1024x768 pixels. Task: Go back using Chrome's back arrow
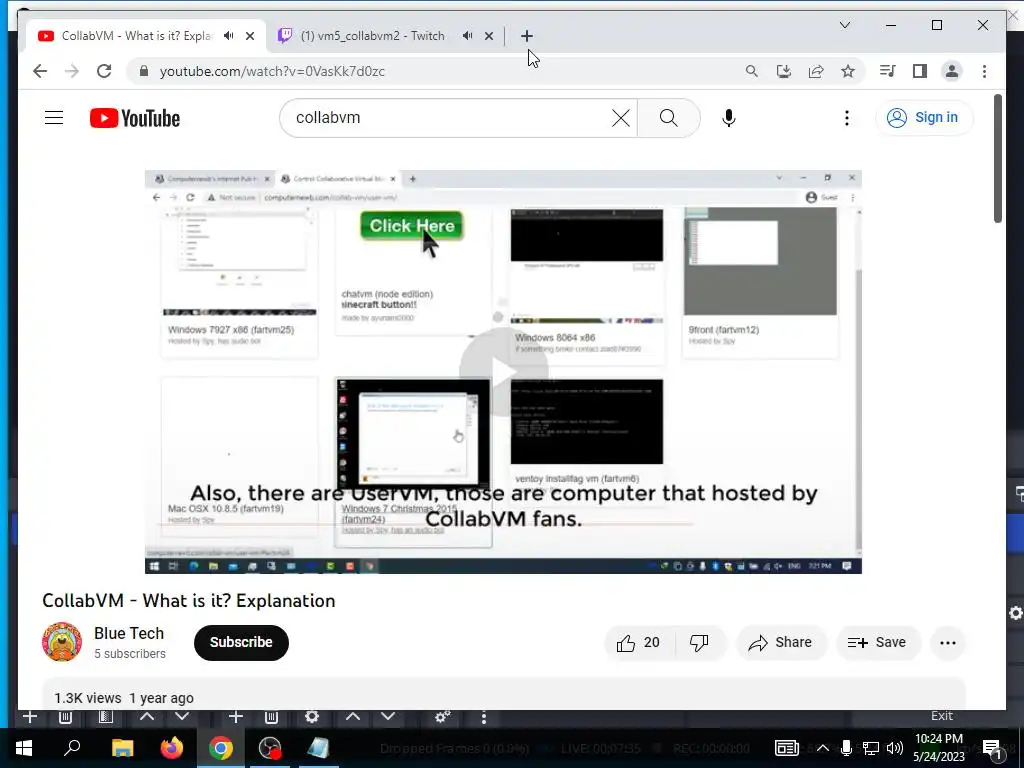[x=40, y=71]
